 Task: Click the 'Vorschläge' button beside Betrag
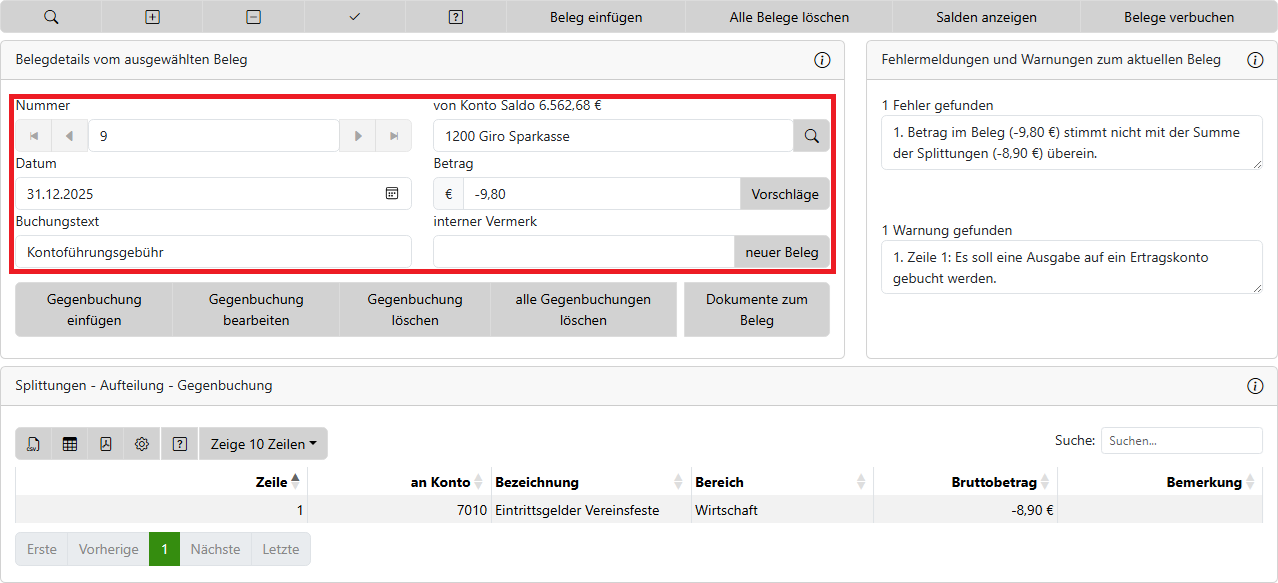click(x=784, y=194)
